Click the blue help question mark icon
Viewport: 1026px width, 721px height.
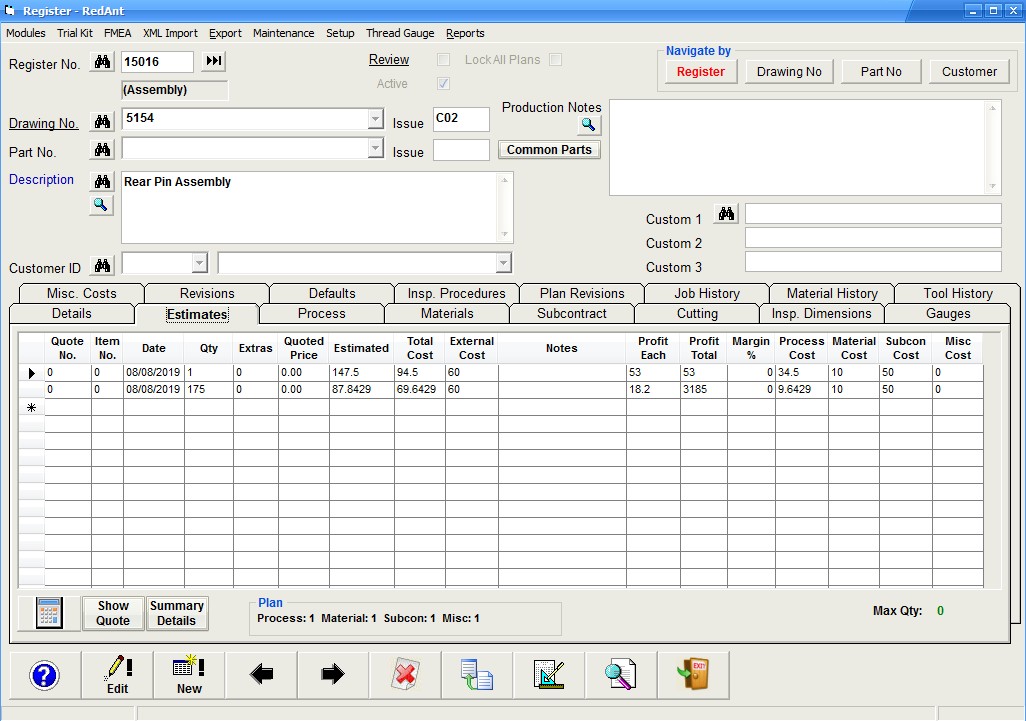(45, 675)
